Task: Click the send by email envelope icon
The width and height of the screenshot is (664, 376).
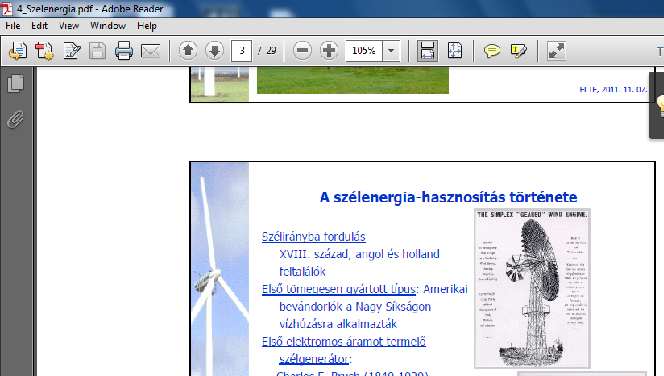Action: click(150, 51)
